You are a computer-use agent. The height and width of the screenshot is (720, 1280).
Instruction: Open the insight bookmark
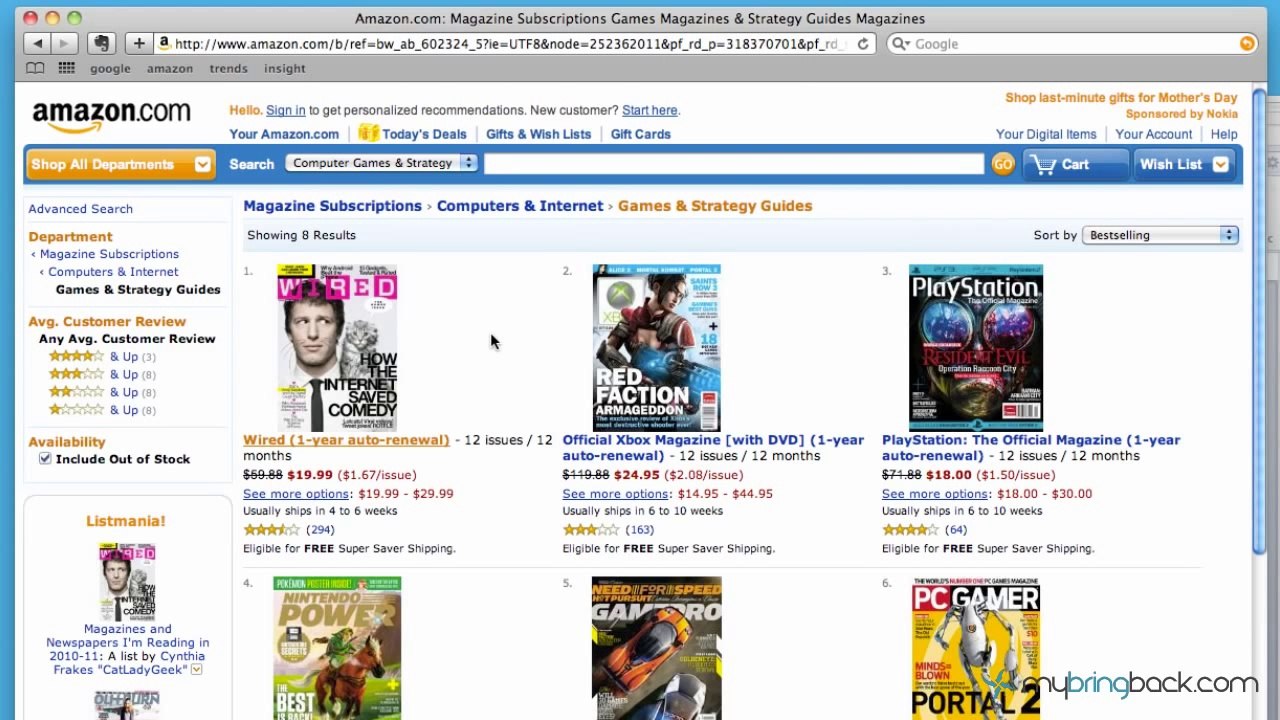285,69
